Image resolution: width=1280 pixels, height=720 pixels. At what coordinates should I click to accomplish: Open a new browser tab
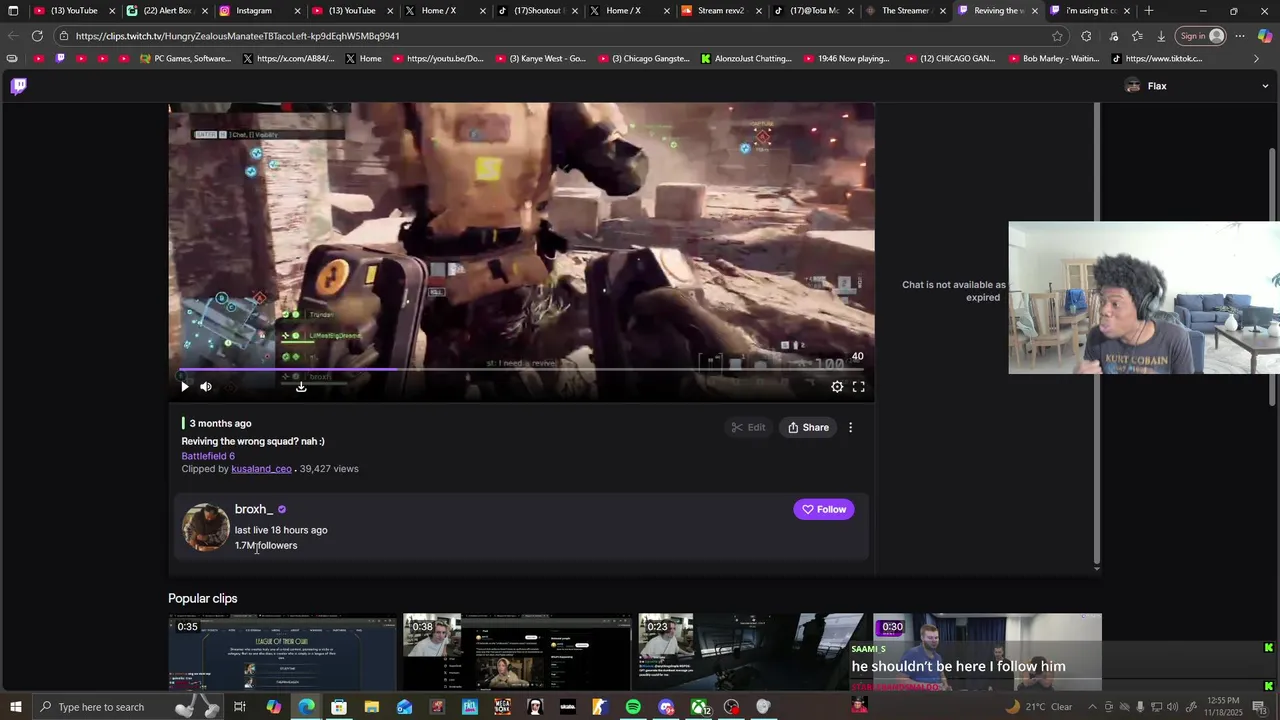point(1149,11)
